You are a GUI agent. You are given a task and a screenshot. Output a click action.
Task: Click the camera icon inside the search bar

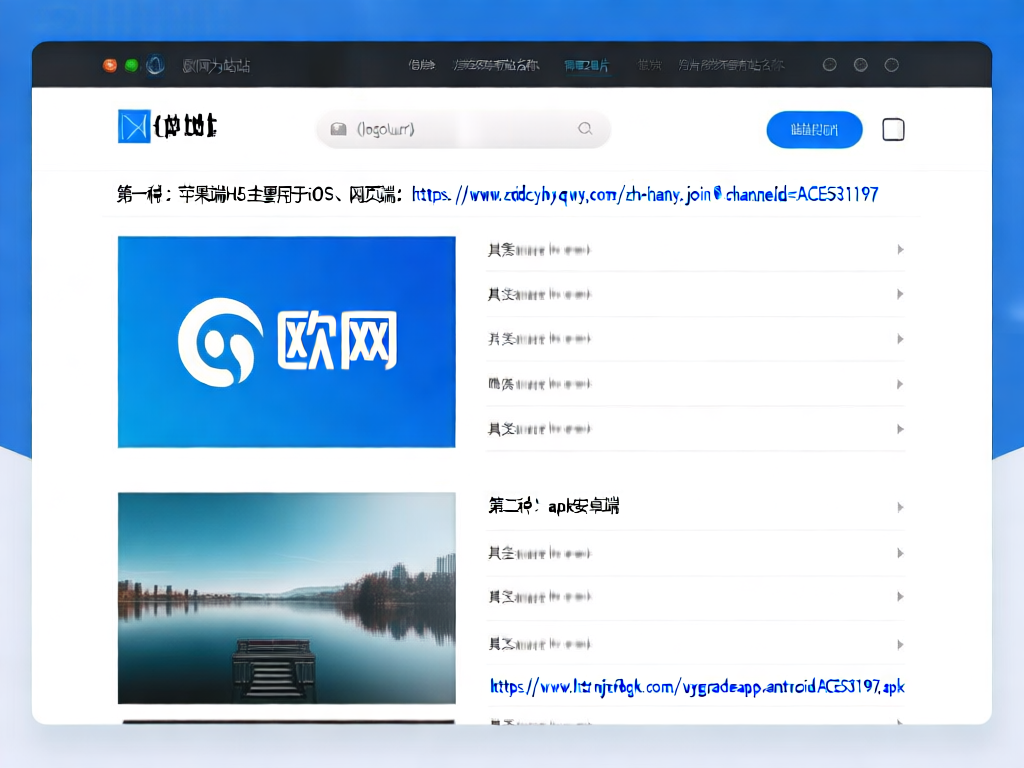click(340, 129)
